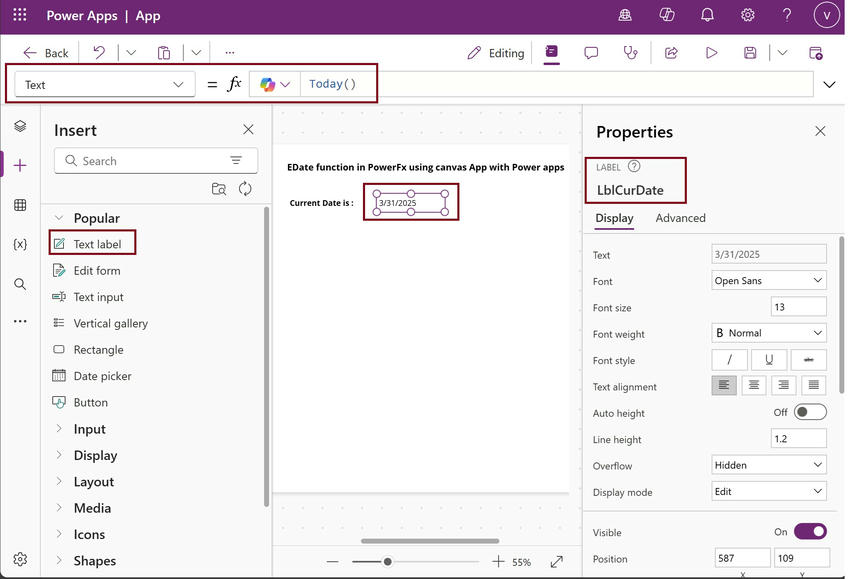Screen dimensions: 850x579
Task: Click the Share icon
Action: [x=671, y=53]
